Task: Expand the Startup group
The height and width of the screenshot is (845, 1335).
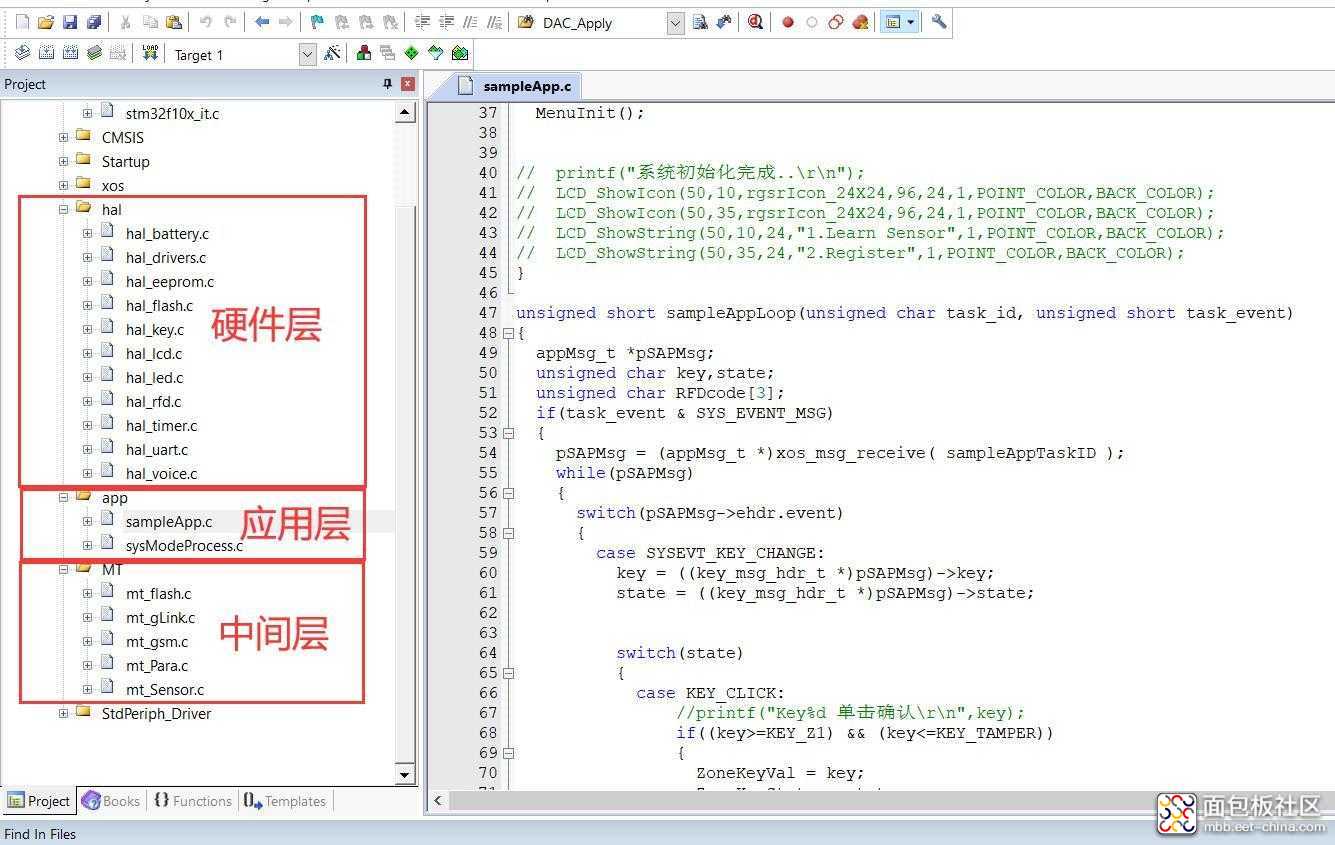Action: pyautogui.click(x=64, y=161)
